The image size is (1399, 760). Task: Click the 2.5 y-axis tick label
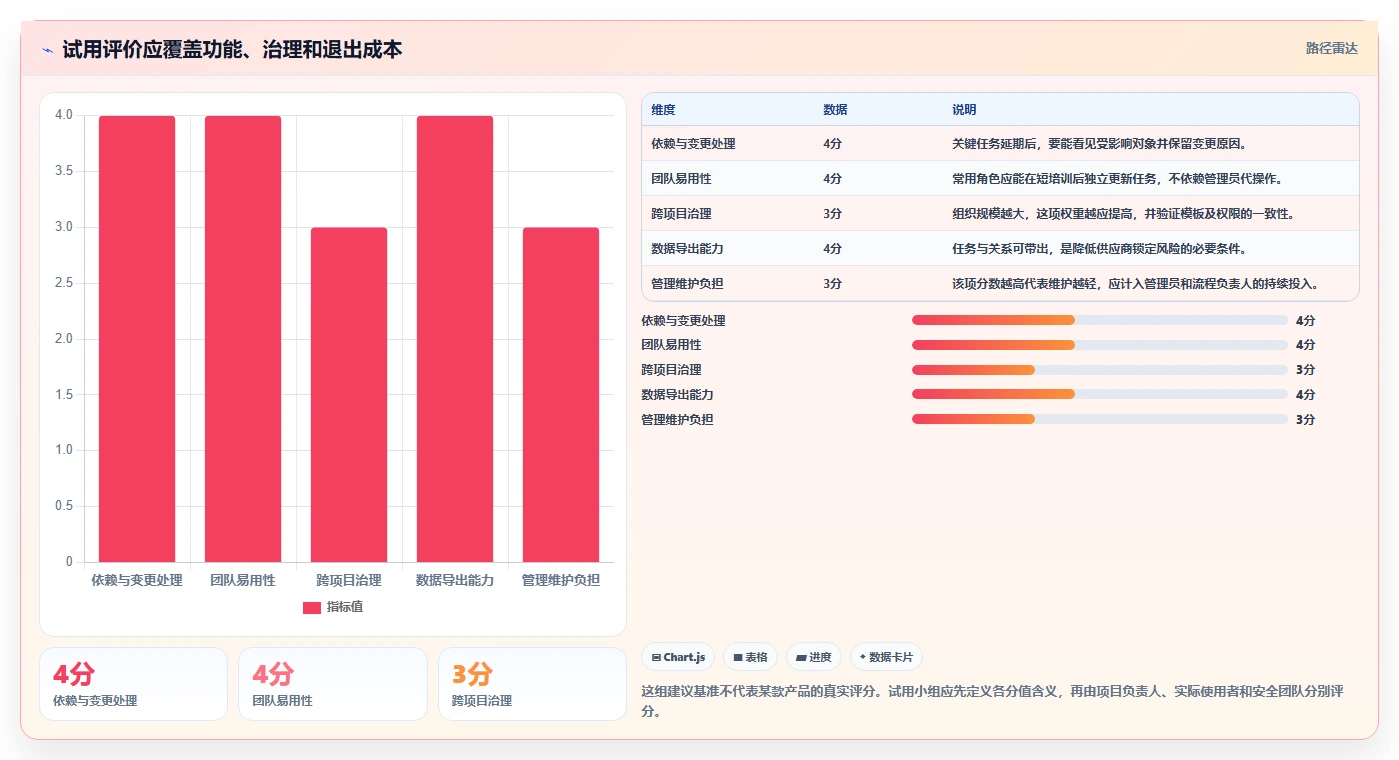pos(64,283)
